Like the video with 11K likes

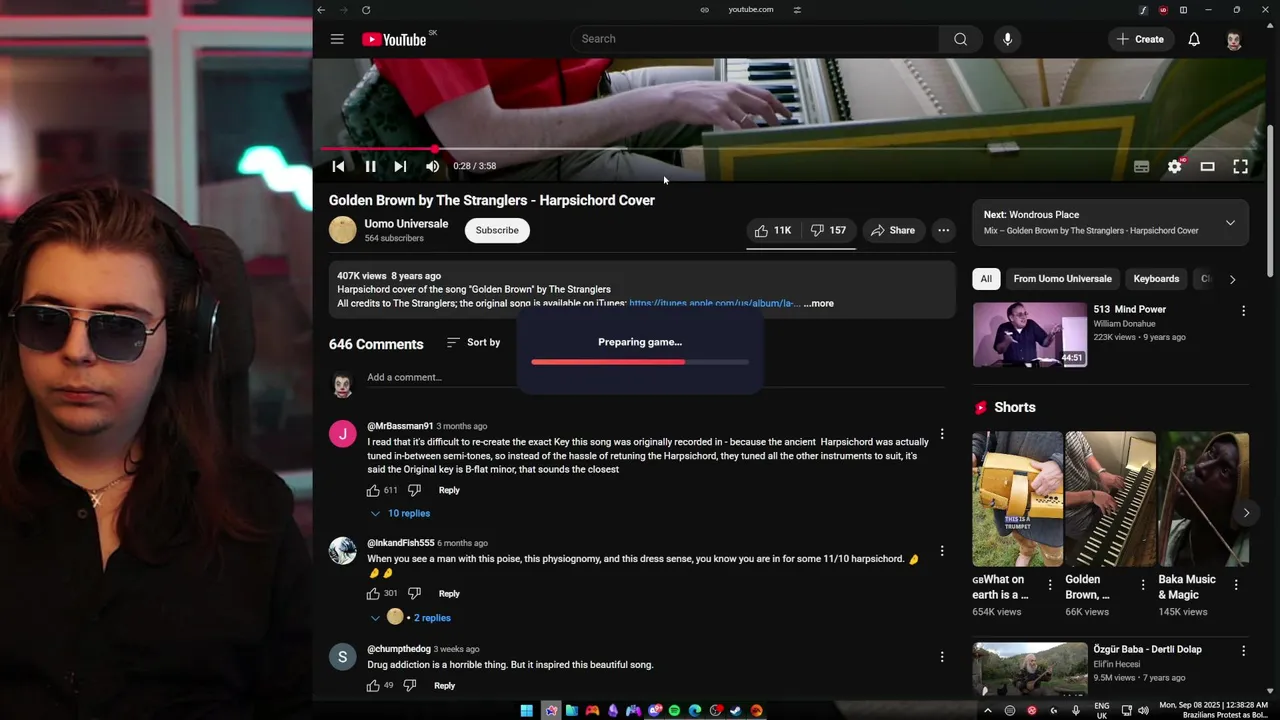click(772, 231)
